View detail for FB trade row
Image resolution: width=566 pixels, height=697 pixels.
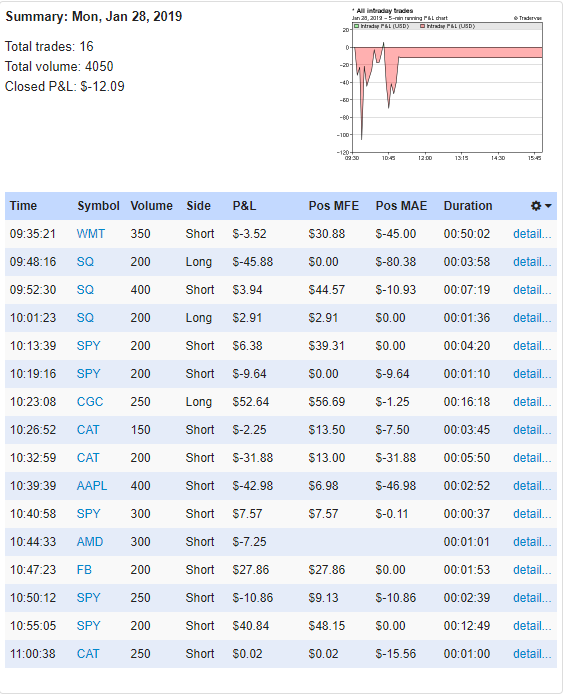532,570
